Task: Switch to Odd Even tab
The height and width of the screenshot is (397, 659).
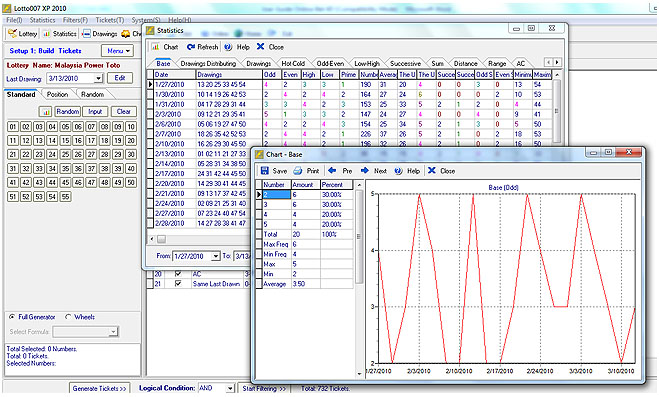Action: tap(330, 63)
